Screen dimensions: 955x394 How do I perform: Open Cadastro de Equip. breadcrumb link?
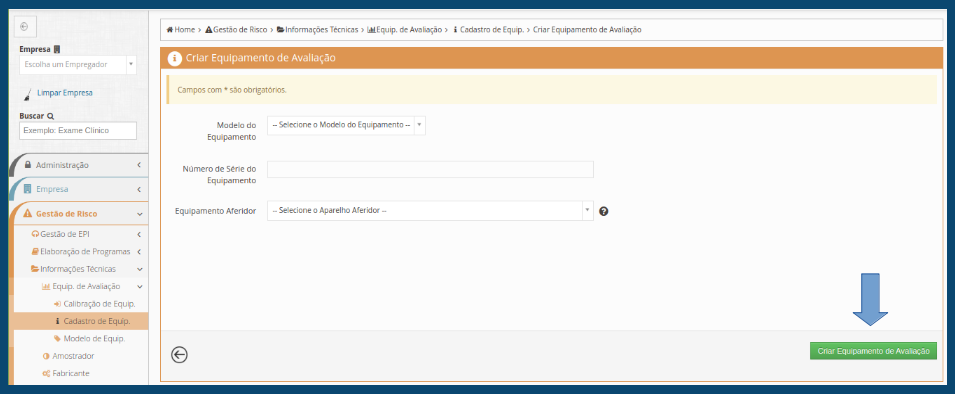[492, 29]
